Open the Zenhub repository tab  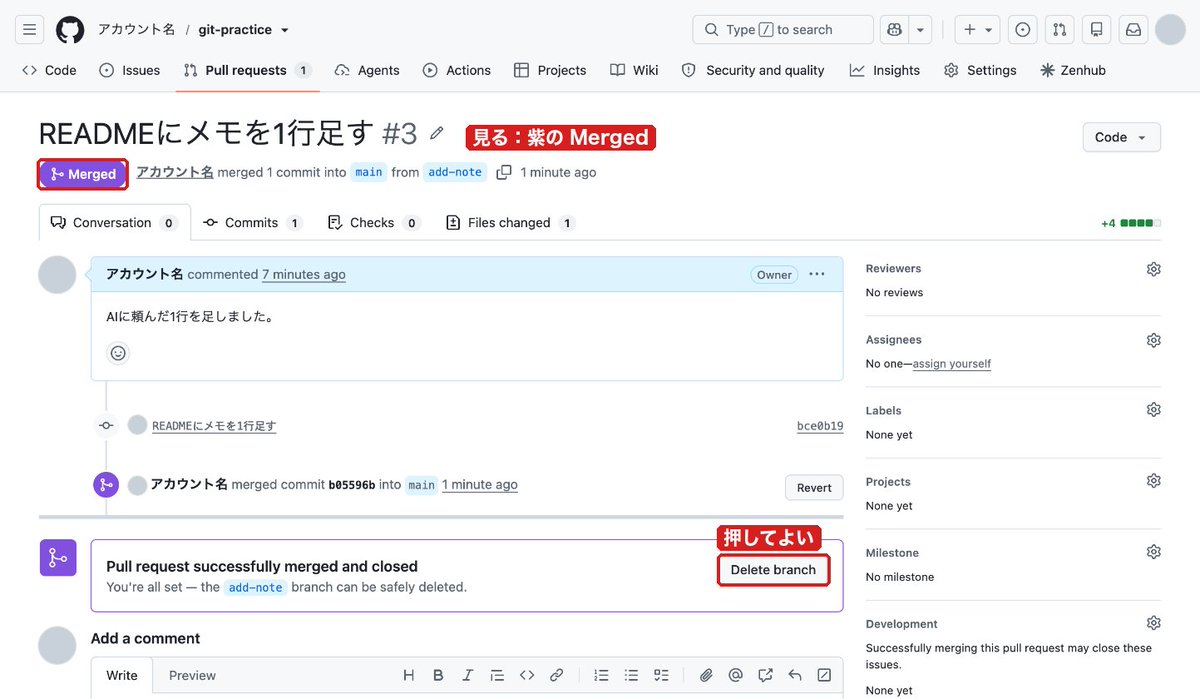1073,70
